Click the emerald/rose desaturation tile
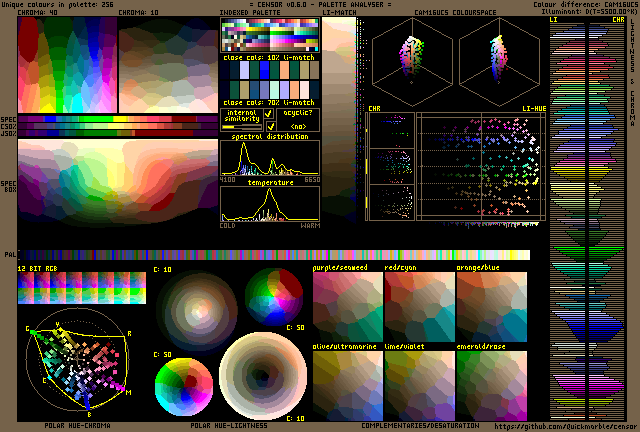The width and height of the screenshot is (640, 432). point(492,385)
